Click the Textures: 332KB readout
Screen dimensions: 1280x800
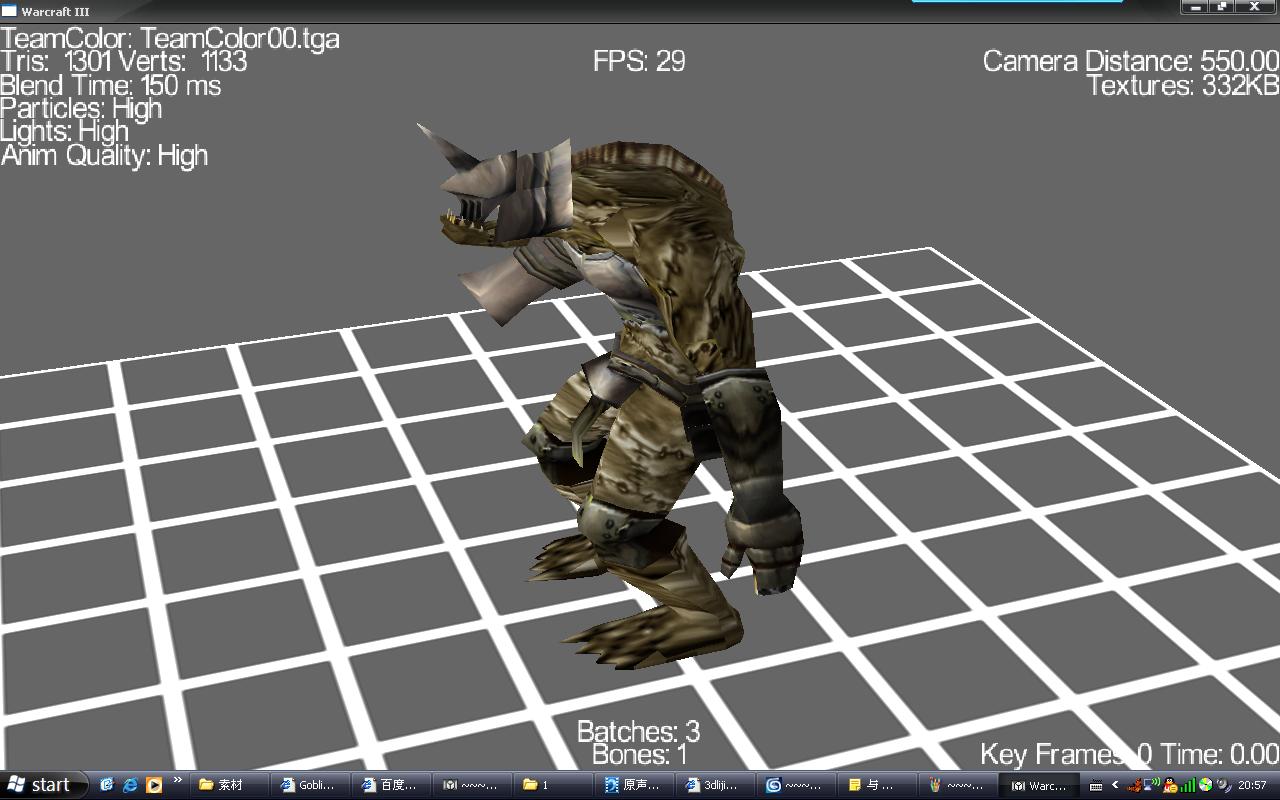click(1183, 85)
